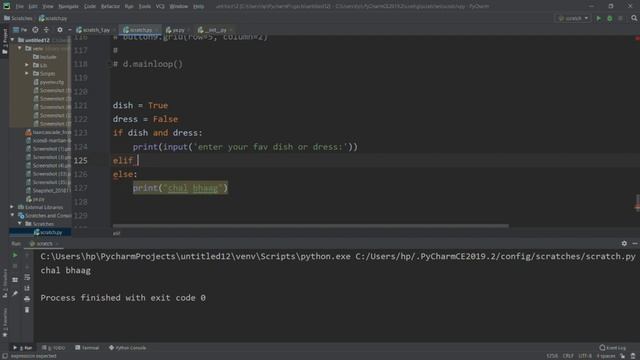The height and width of the screenshot is (360, 640).
Task: Expand External Libraries node
Action: (12, 207)
